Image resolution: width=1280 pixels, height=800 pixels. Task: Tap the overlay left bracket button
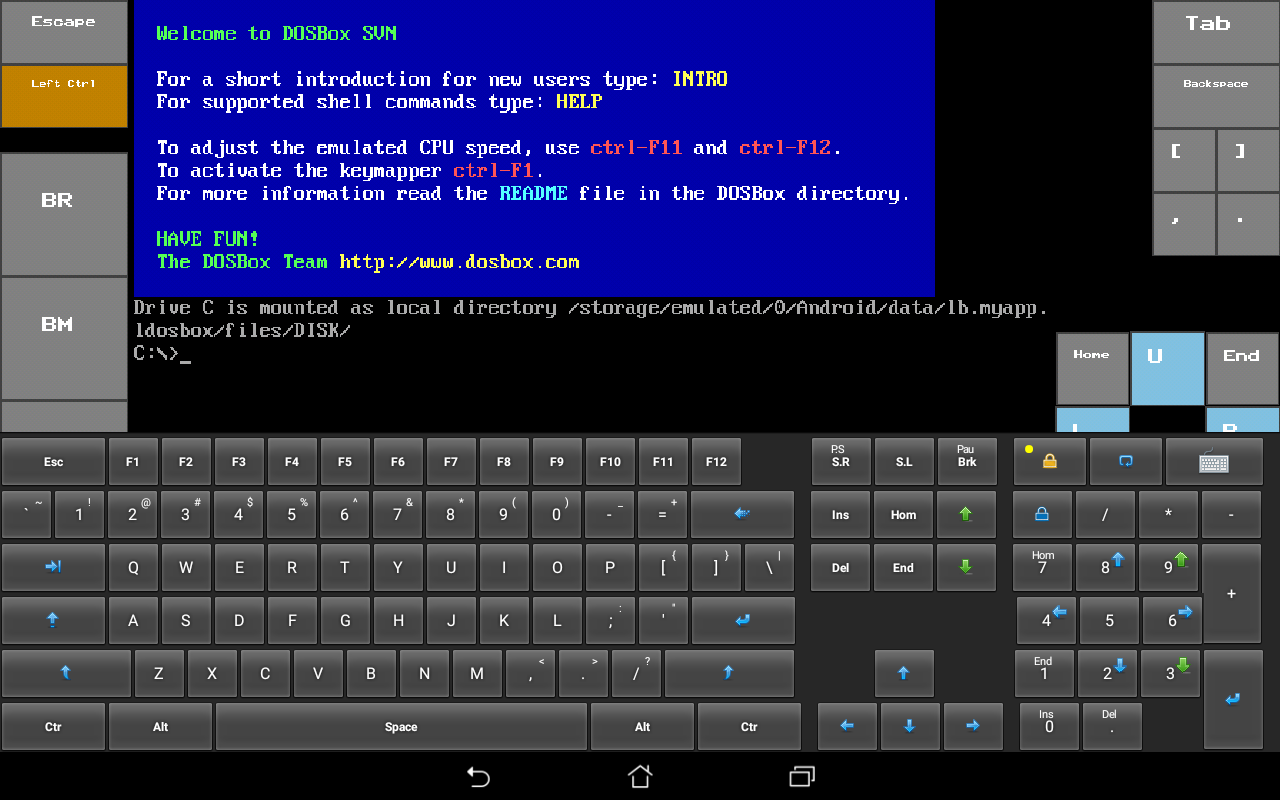1184,159
